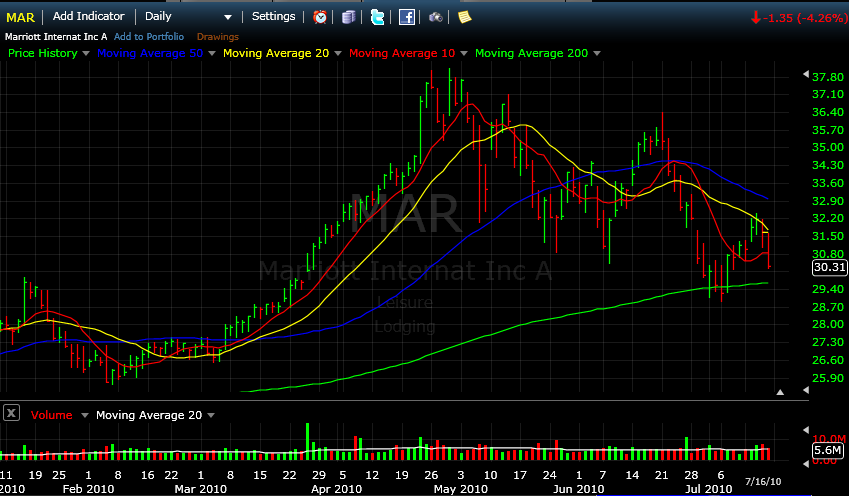The height and width of the screenshot is (496, 849).
Task: Click the database stack icon
Action: pos(349,17)
